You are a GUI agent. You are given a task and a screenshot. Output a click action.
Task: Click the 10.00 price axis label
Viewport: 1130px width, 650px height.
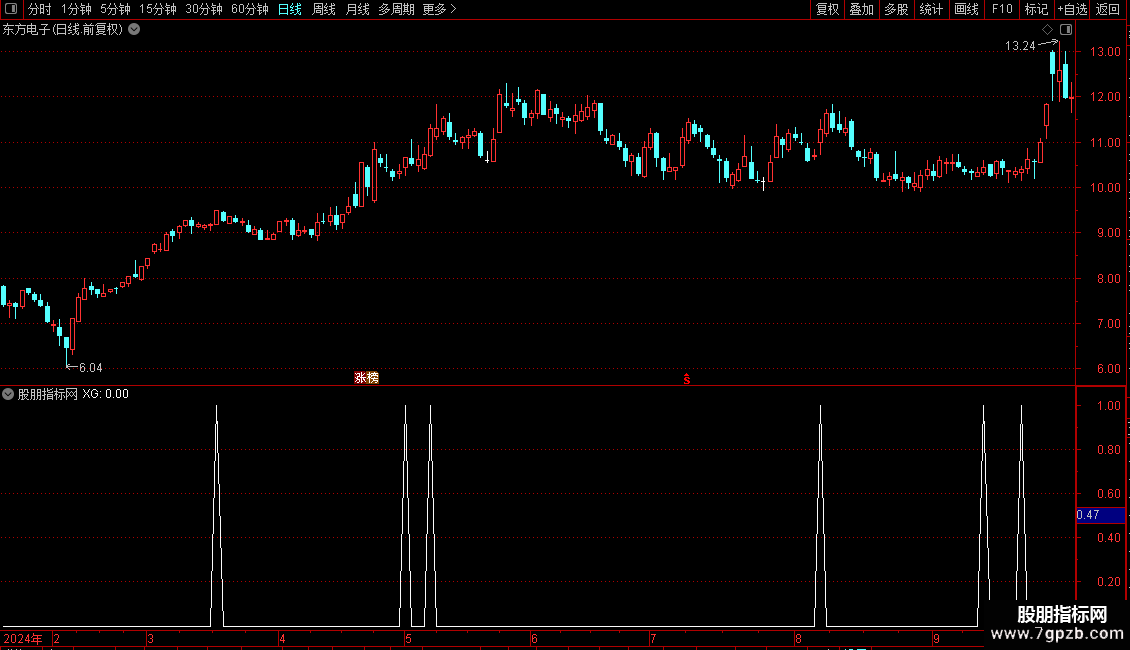[1105, 188]
